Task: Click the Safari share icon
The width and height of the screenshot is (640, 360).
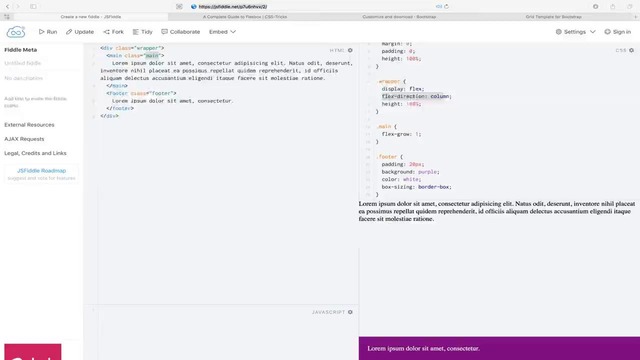Action: tap(613, 7)
